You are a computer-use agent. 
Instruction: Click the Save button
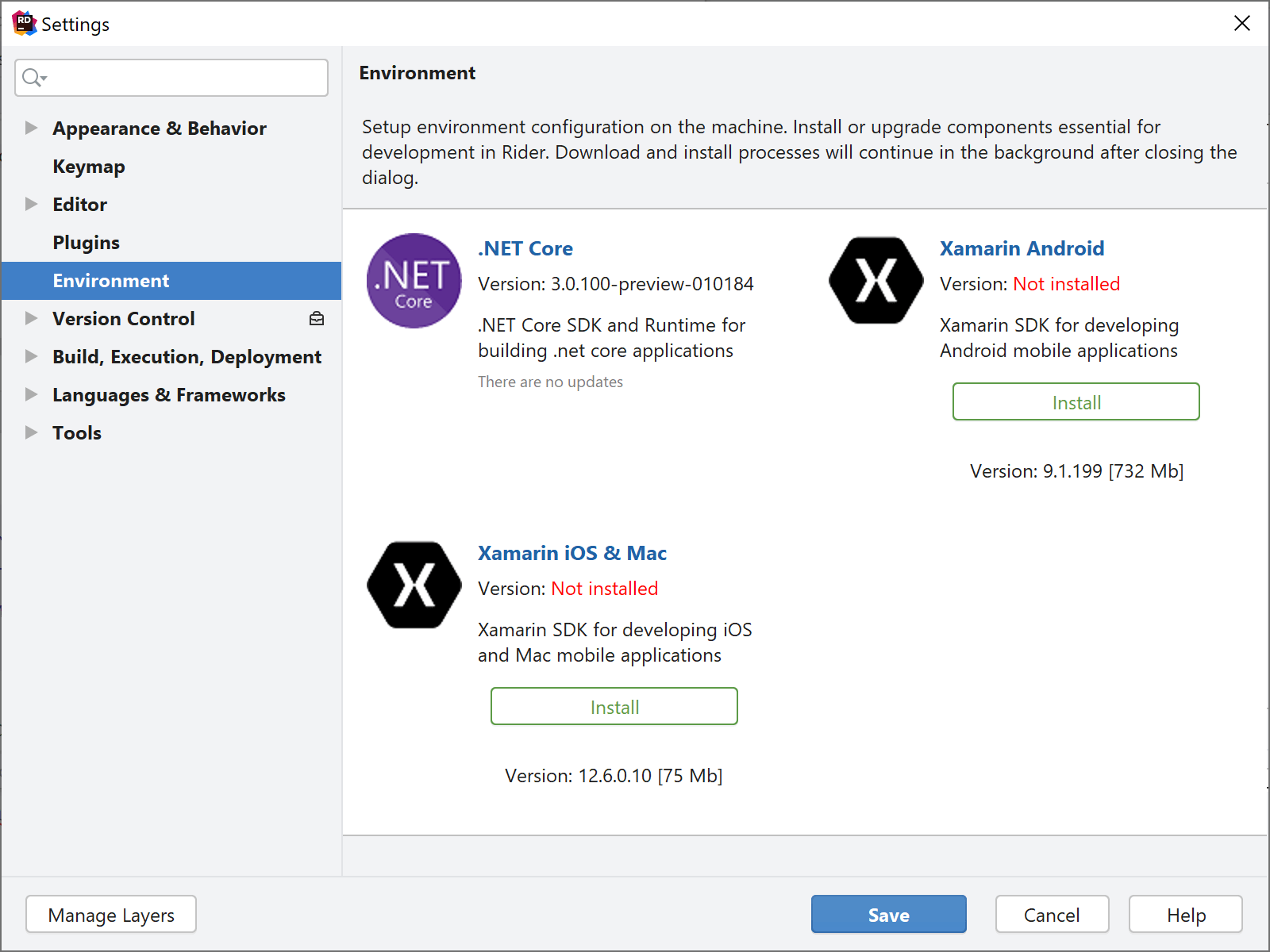click(888, 914)
